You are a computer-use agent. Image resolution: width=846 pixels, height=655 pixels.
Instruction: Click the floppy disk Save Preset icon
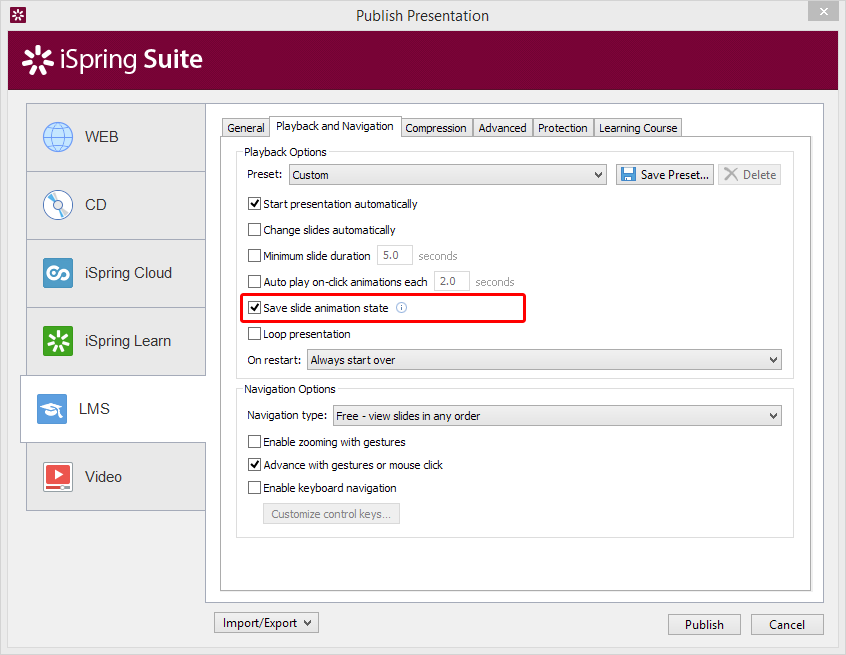(628, 174)
